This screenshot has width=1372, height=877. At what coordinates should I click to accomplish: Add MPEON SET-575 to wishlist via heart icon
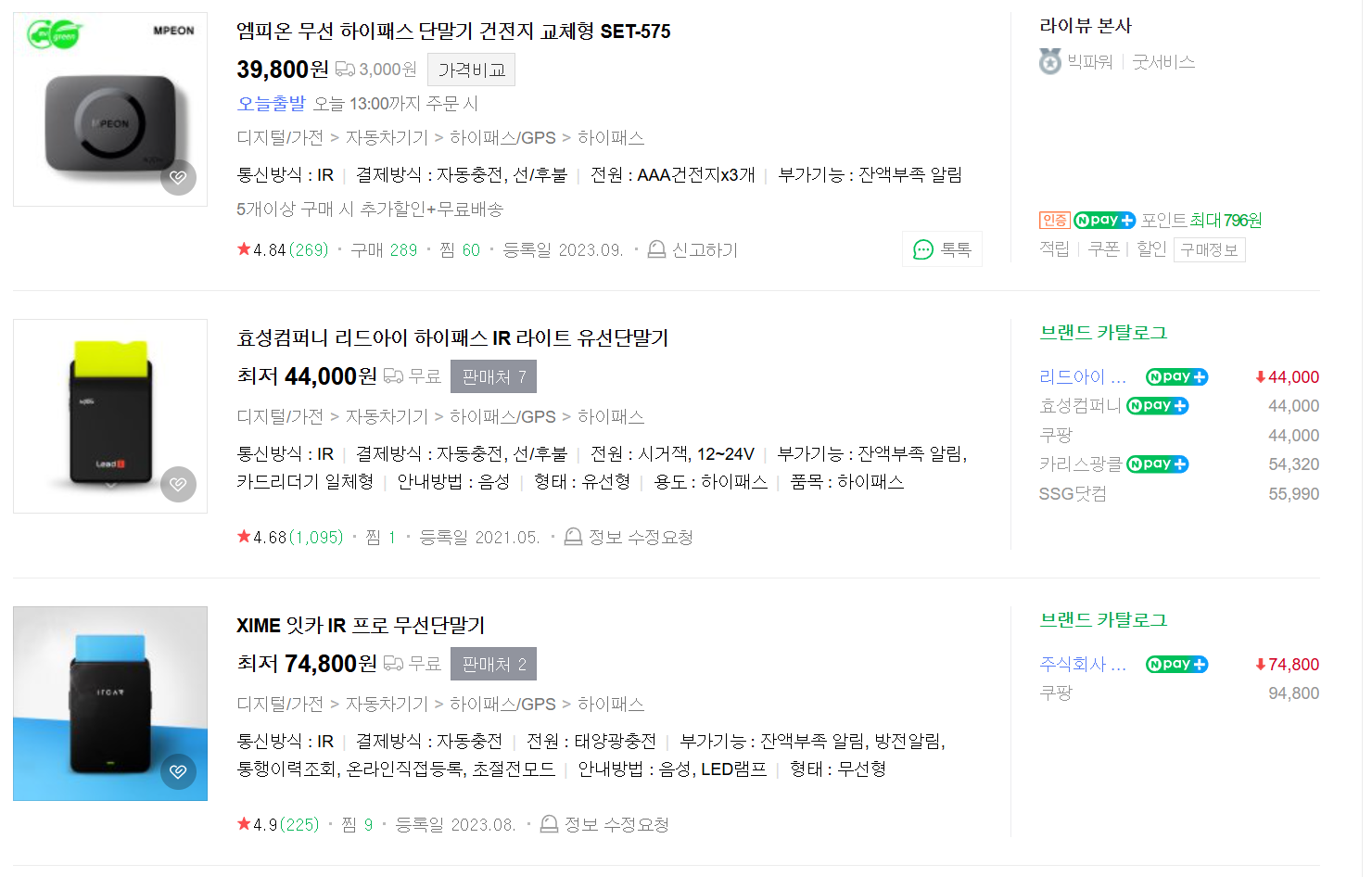178,177
